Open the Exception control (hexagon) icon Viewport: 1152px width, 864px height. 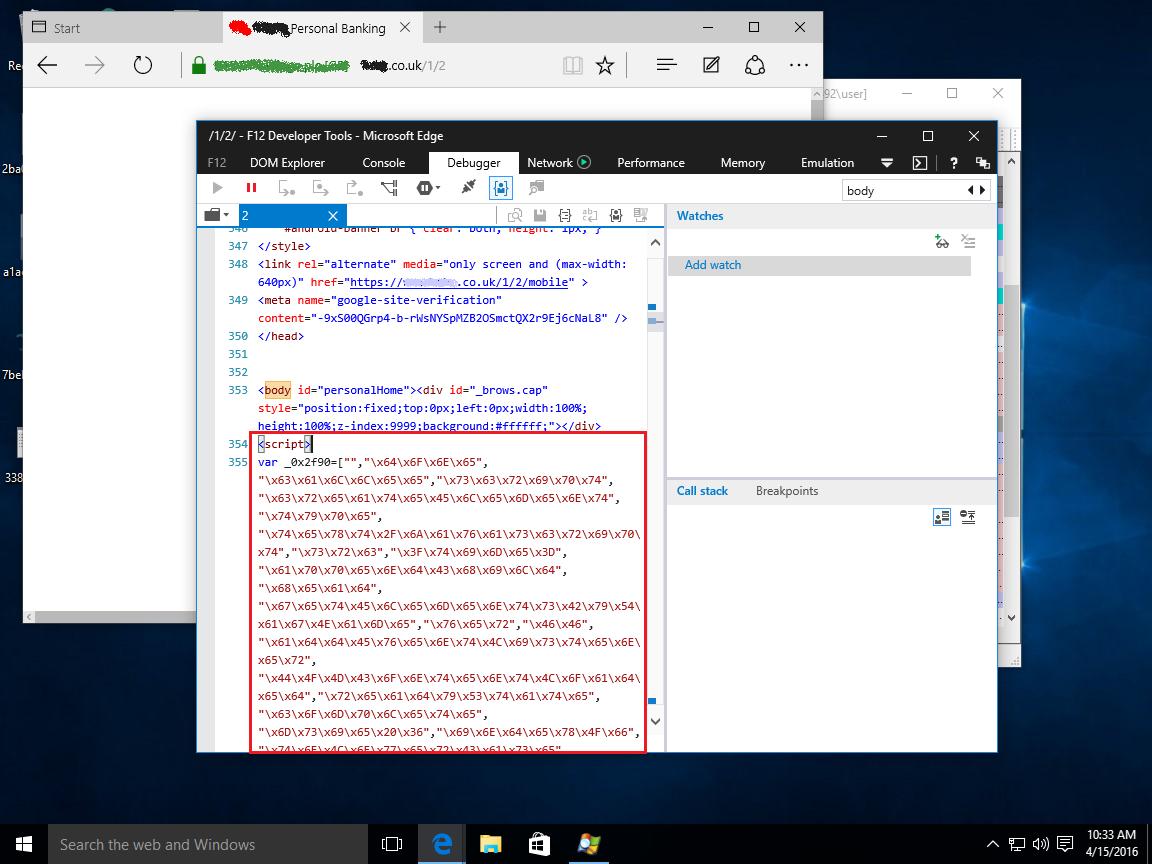[x=426, y=187]
